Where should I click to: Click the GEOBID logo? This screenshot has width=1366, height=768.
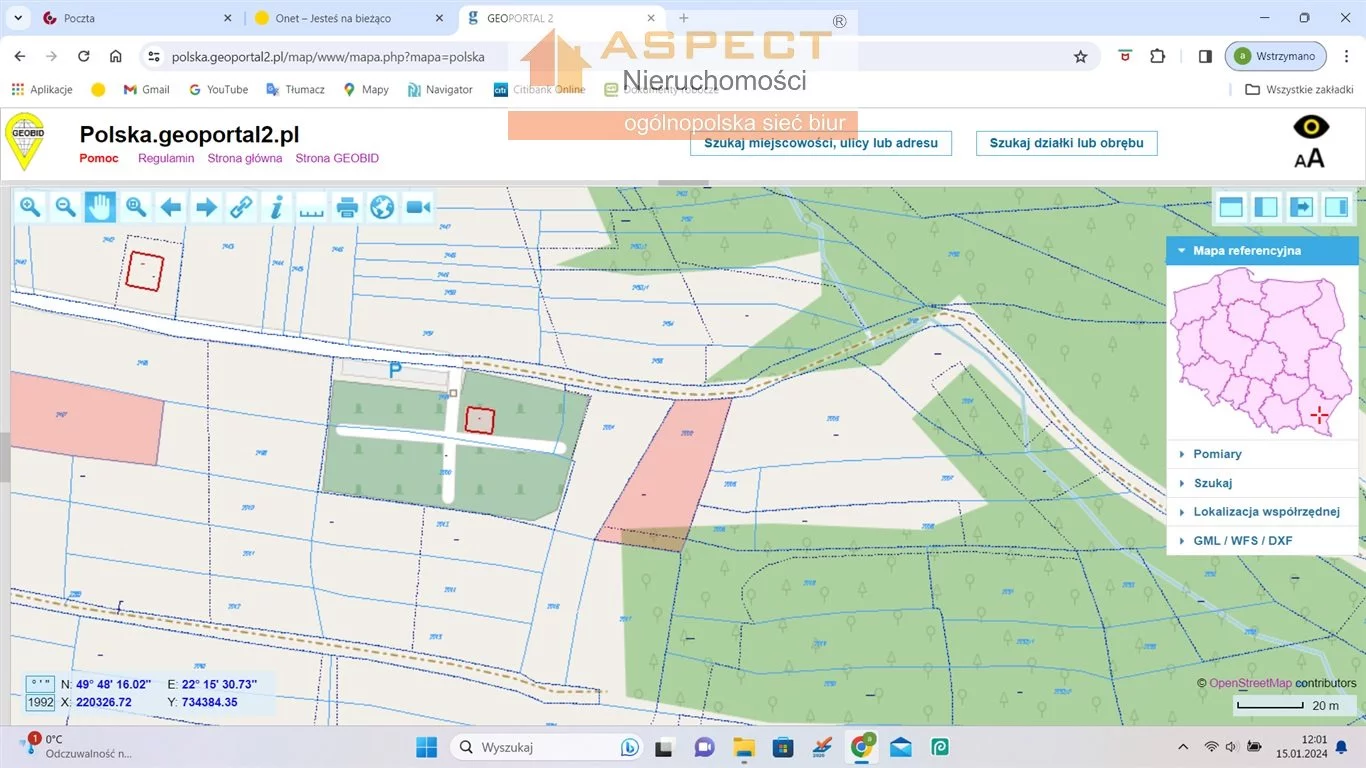pos(25,141)
